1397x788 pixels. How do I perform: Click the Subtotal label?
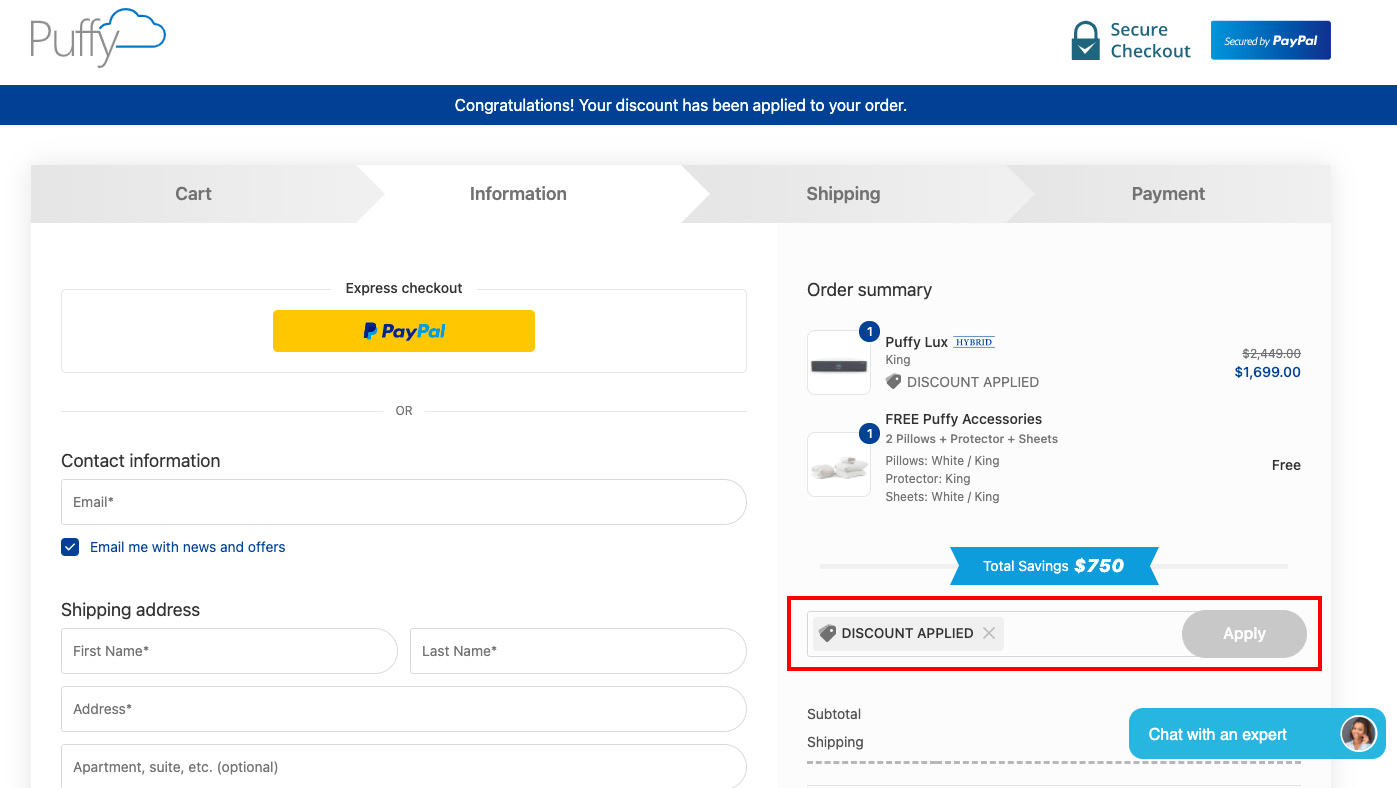click(x=834, y=714)
